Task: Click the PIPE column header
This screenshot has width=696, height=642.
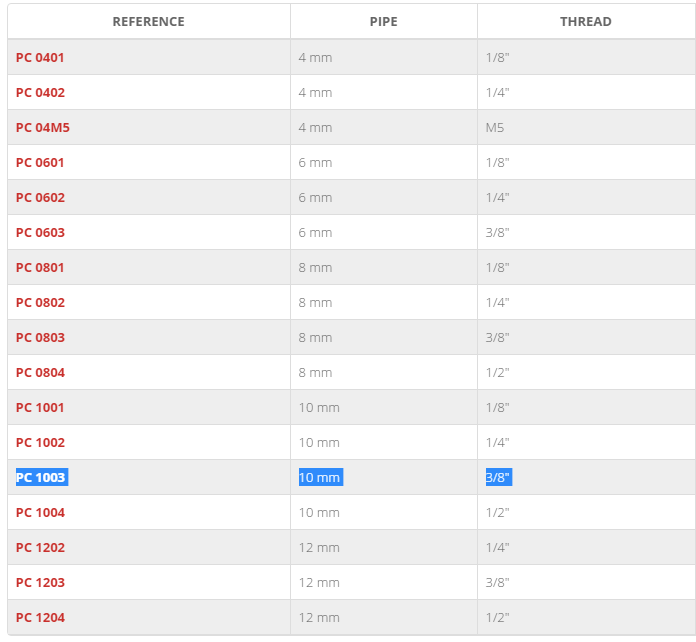Action: click(x=384, y=22)
